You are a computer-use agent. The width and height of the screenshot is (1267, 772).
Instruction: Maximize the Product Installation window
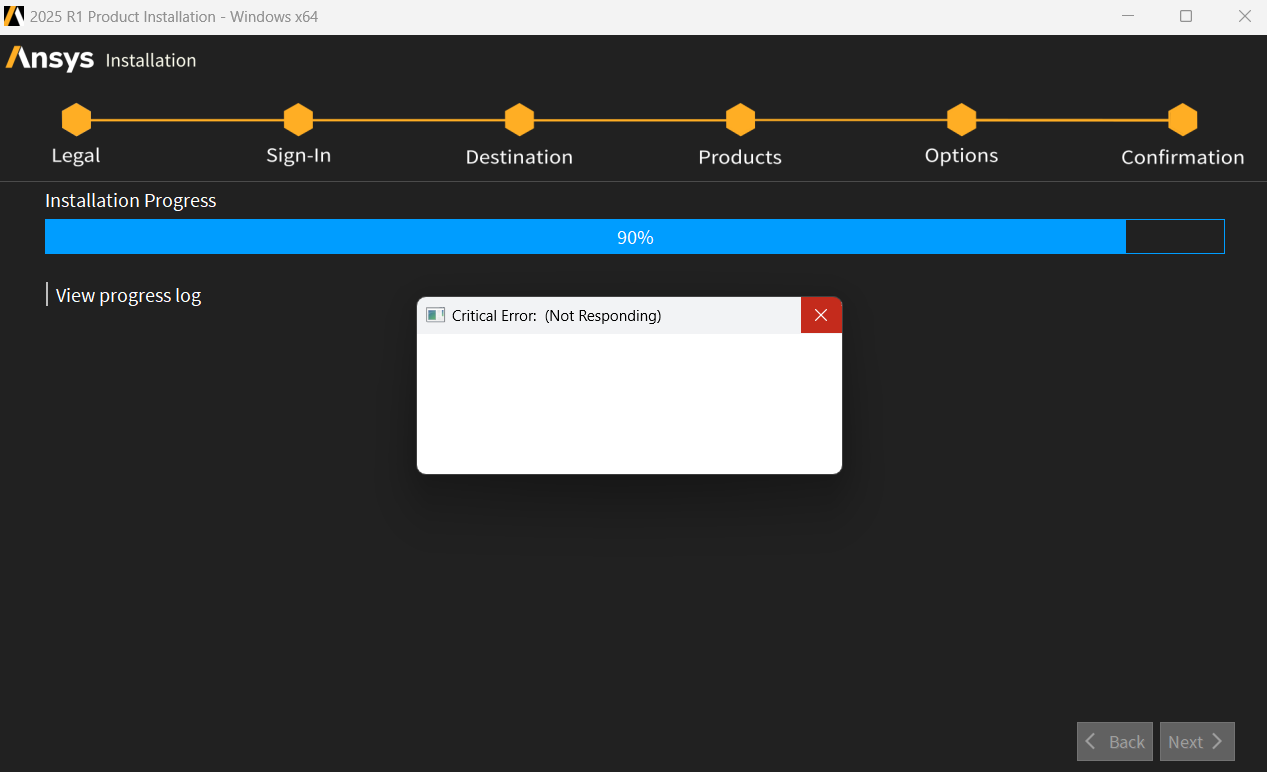[x=1186, y=16]
